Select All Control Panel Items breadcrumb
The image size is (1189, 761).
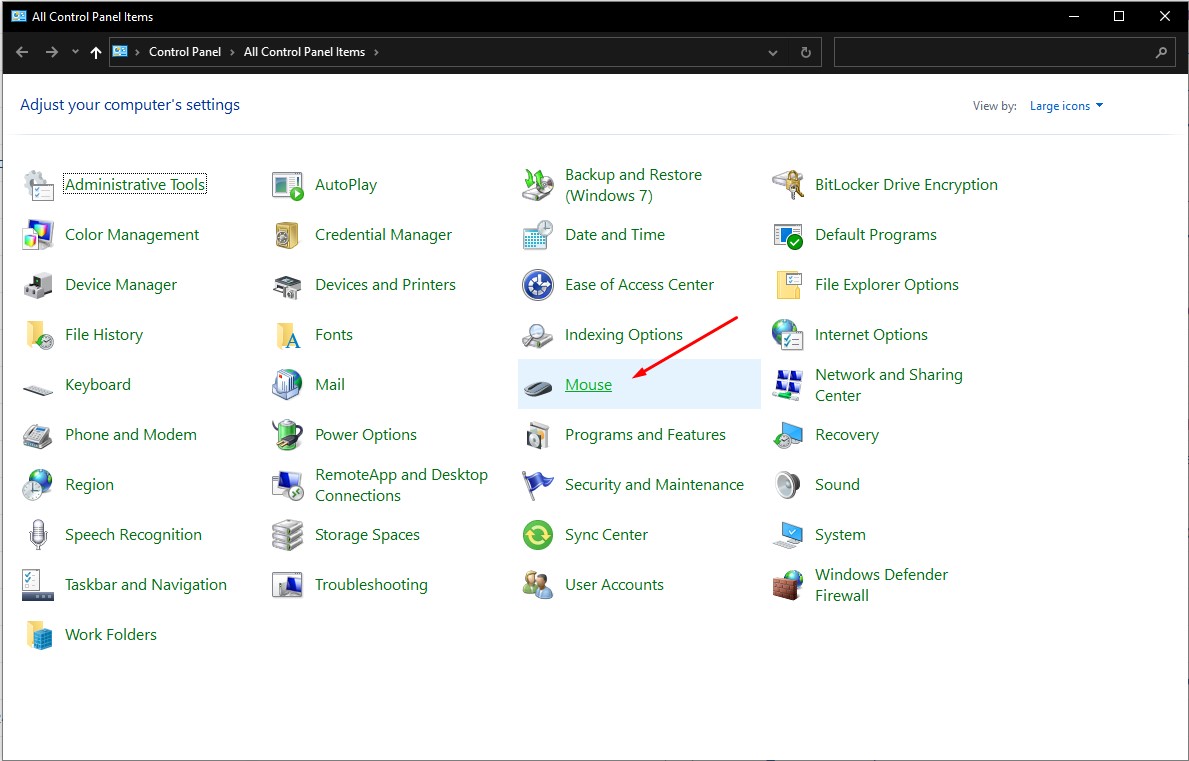tap(304, 52)
